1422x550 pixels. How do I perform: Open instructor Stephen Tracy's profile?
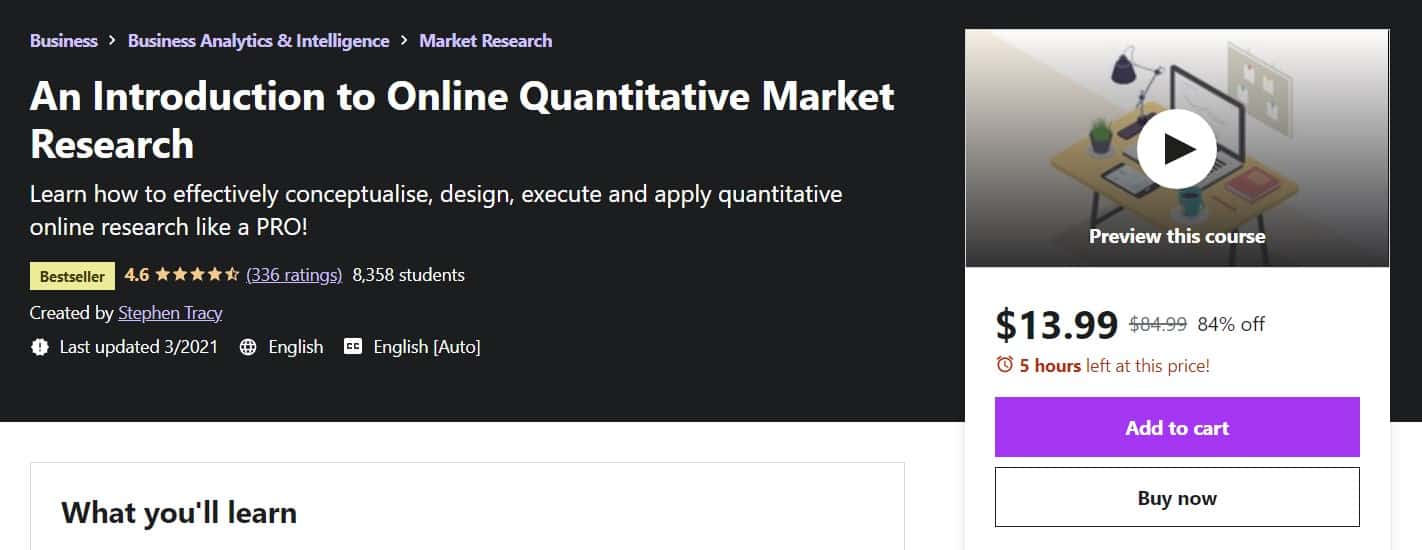tap(170, 313)
